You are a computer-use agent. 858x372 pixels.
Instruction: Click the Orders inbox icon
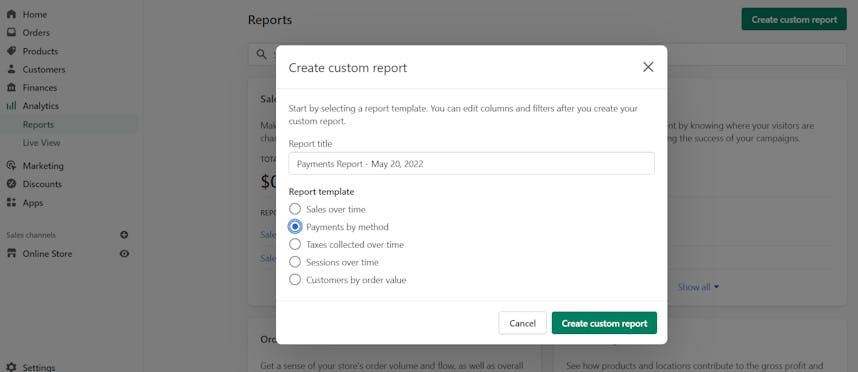(11, 32)
